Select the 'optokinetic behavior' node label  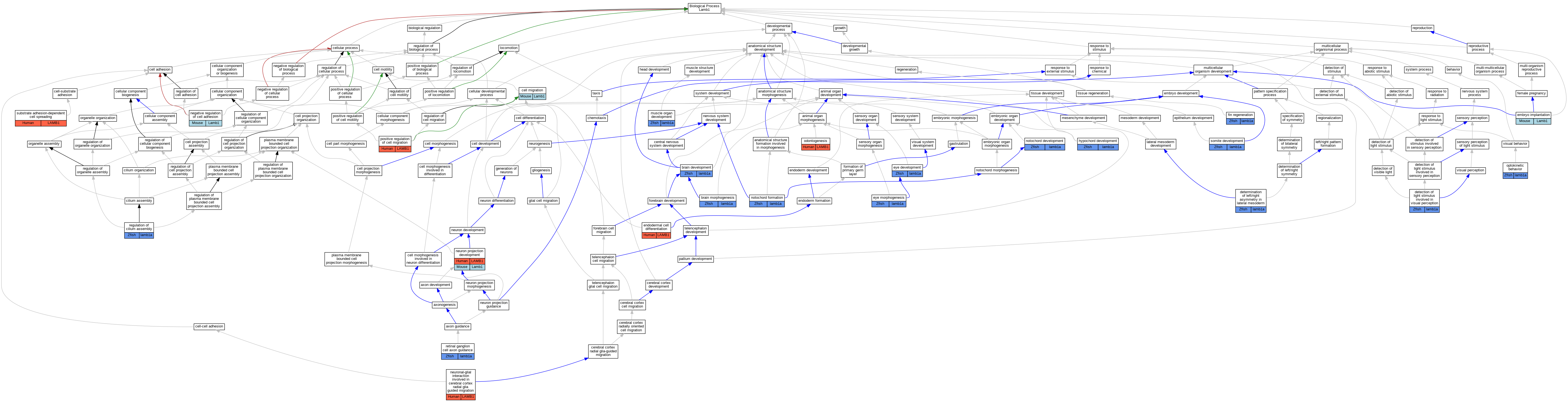(1515, 167)
